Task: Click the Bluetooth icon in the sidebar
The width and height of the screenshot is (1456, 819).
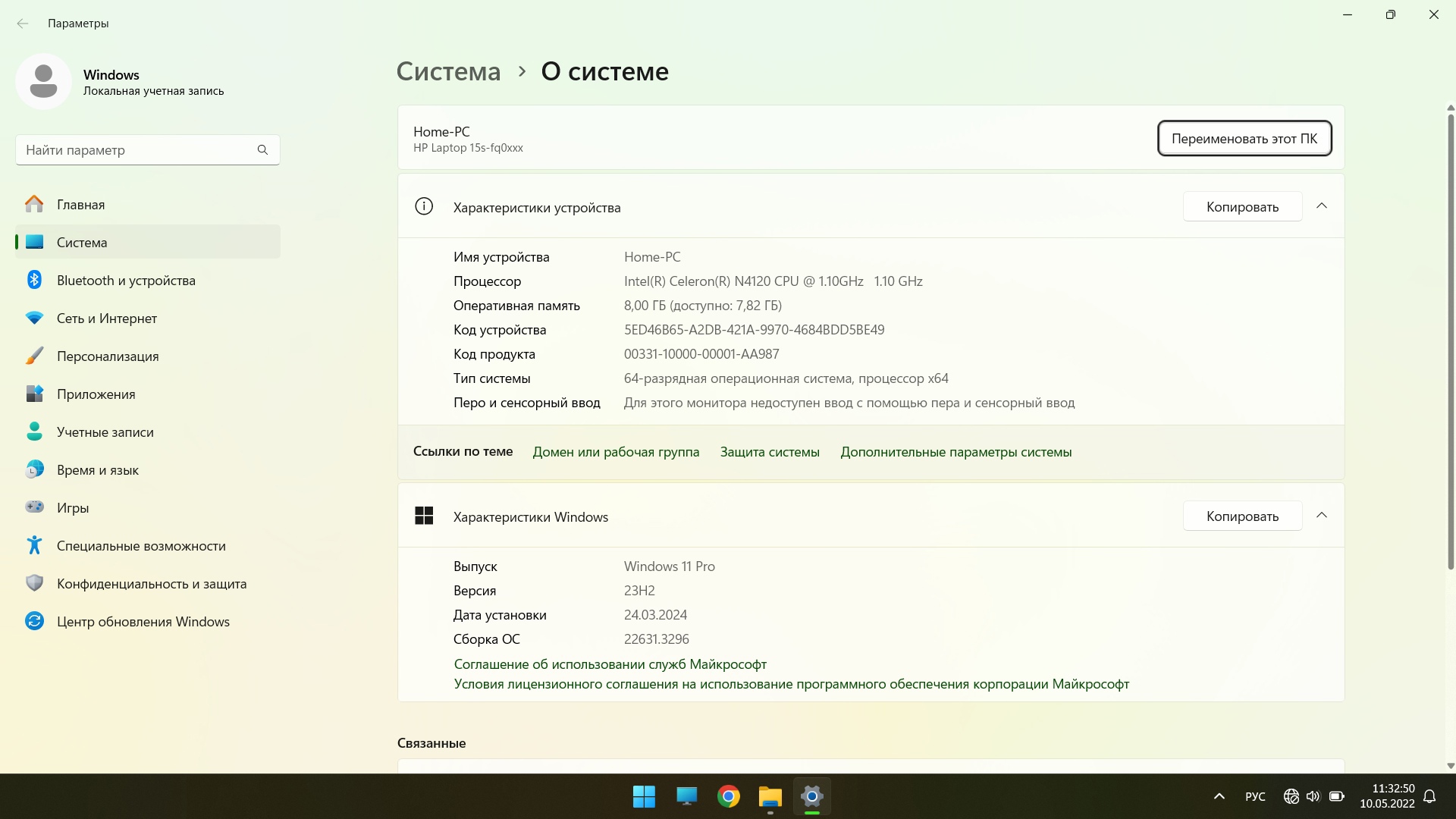Action: [x=34, y=280]
